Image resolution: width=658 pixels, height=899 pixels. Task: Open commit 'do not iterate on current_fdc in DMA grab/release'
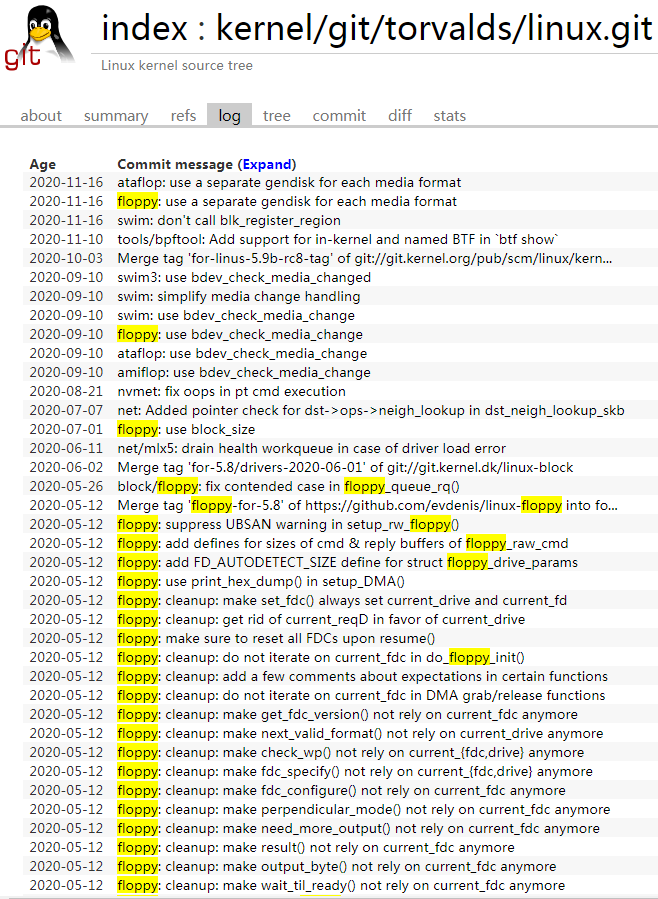(x=361, y=694)
